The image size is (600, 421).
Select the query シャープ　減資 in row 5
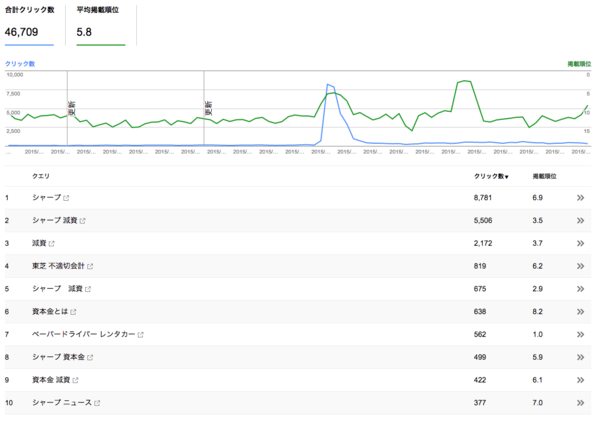[57, 289]
